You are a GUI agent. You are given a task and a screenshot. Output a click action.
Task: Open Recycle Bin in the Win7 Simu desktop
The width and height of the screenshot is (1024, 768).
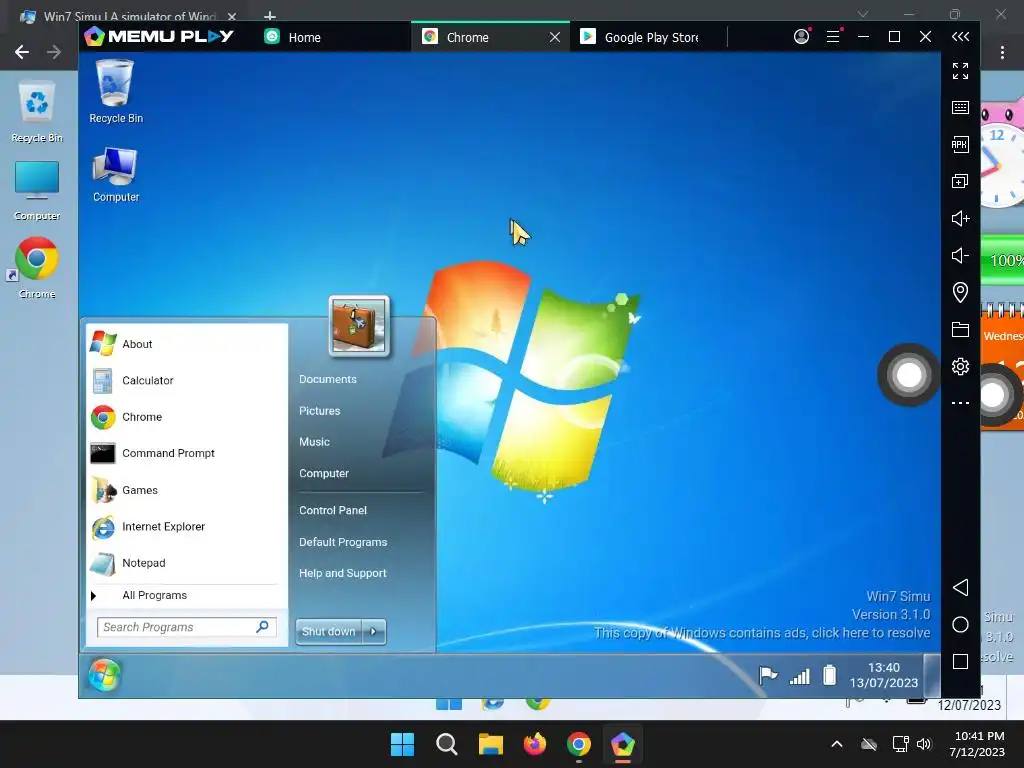tap(116, 91)
